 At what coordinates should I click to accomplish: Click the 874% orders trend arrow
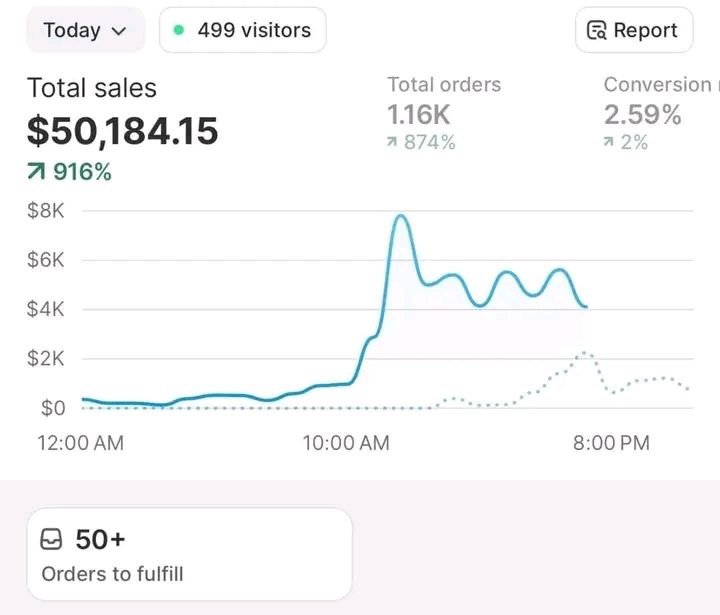tap(392, 143)
